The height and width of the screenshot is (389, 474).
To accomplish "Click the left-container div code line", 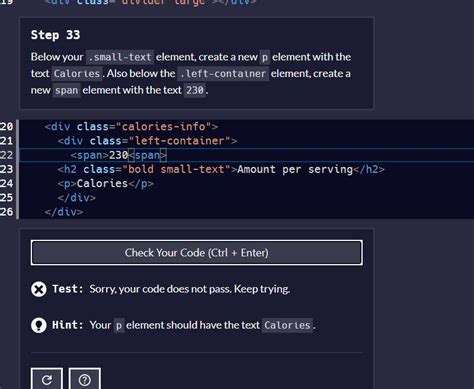I will pos(147,141).
